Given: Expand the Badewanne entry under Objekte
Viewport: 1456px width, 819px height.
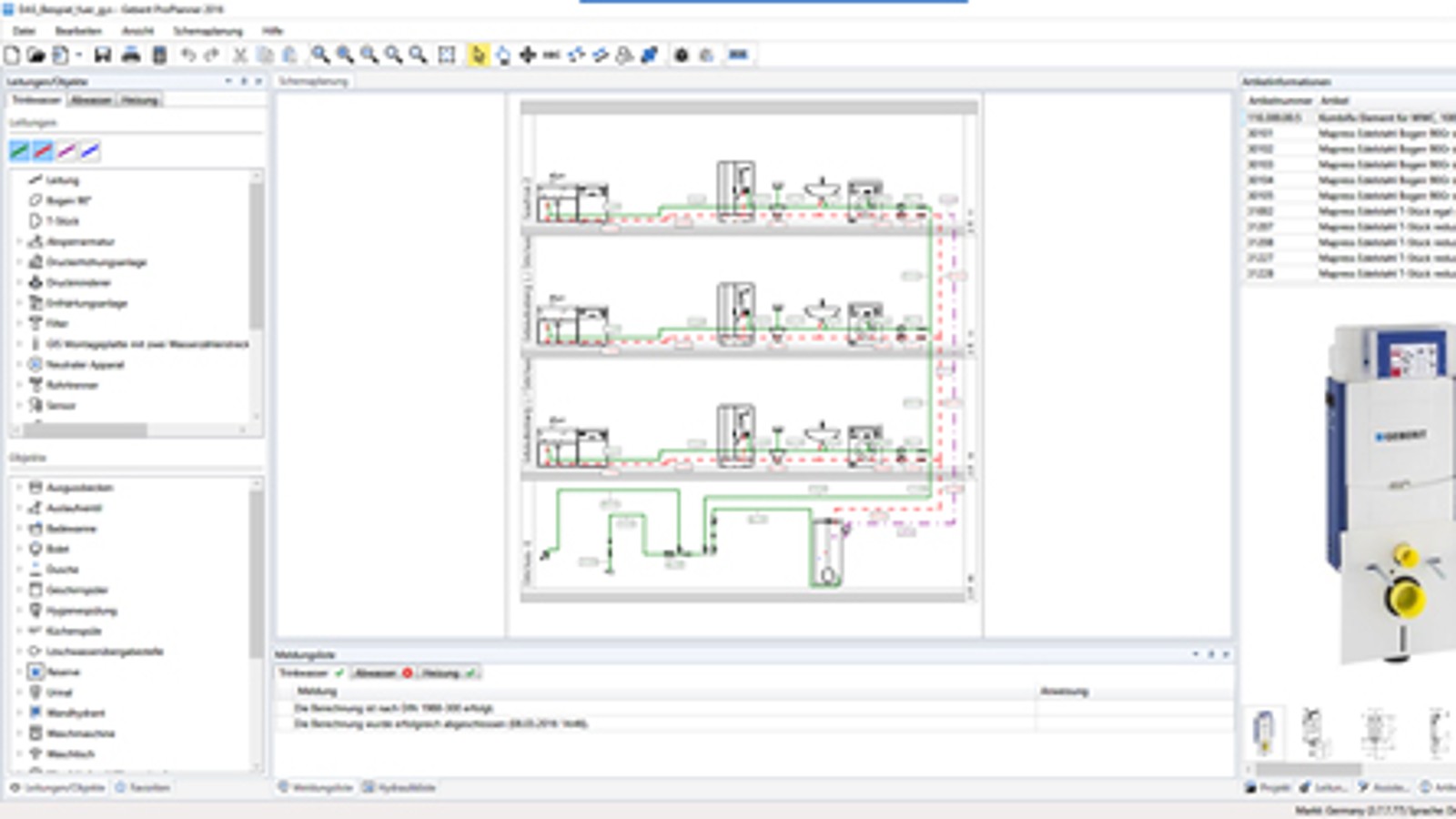Looking at the screenshot, I should tap(18, 528).
